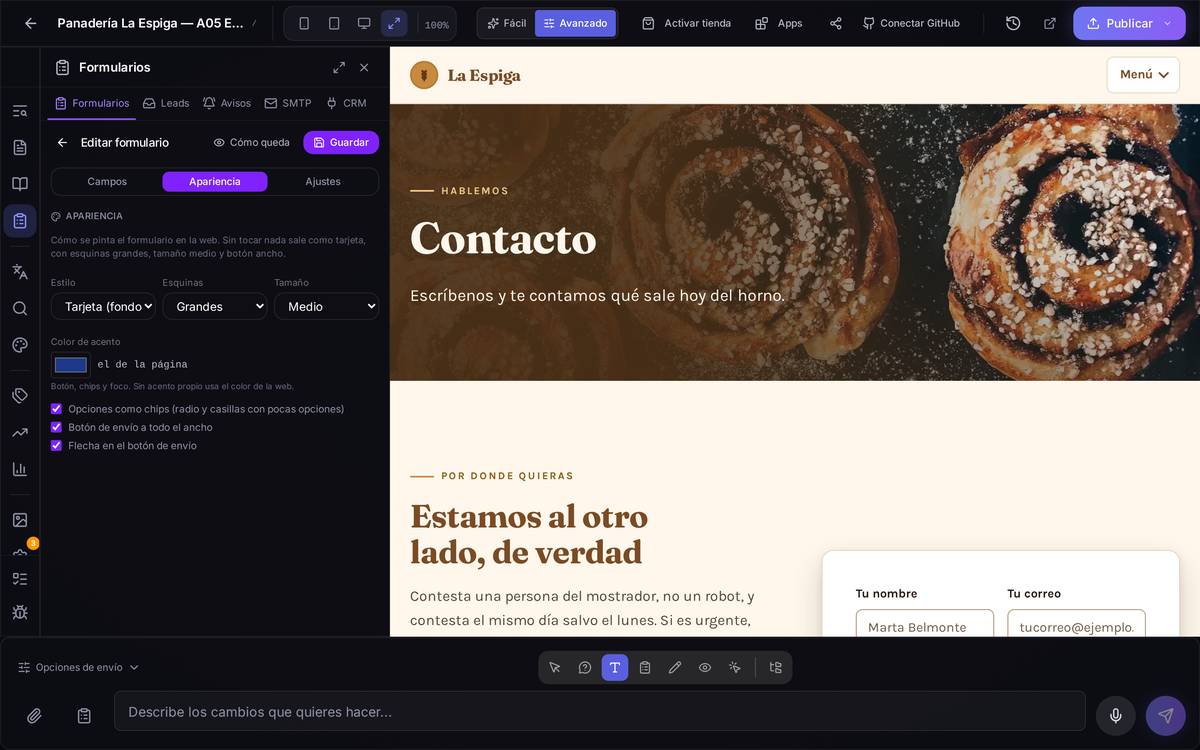This screenshot has height=750, width=1200.
Task: Open Apps from the top bar
Action: (x=778, y=23)
